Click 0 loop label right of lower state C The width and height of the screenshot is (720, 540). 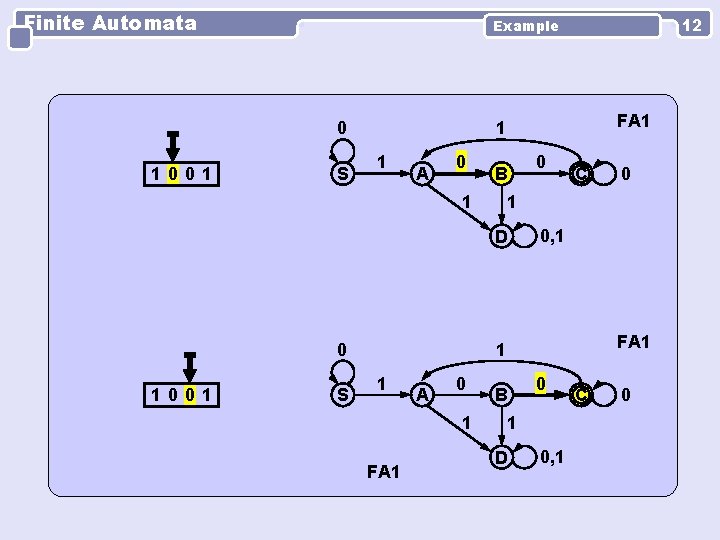pyautogui.click(x=626, y=395)
